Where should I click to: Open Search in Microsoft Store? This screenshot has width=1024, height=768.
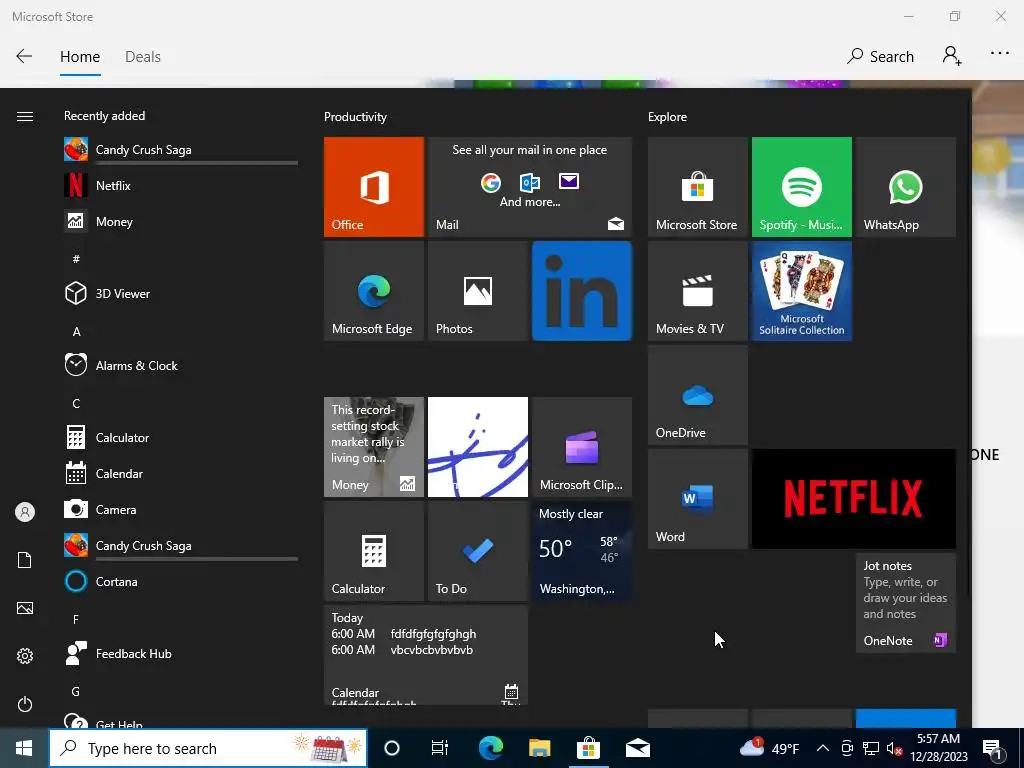pyautogui.click(x=880, y=57)
